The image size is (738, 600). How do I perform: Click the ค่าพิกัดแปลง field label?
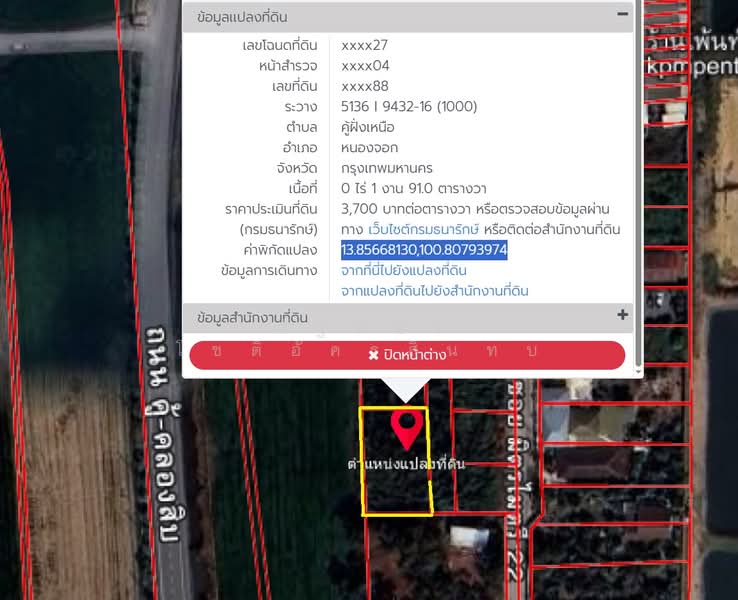coord(280,250)
